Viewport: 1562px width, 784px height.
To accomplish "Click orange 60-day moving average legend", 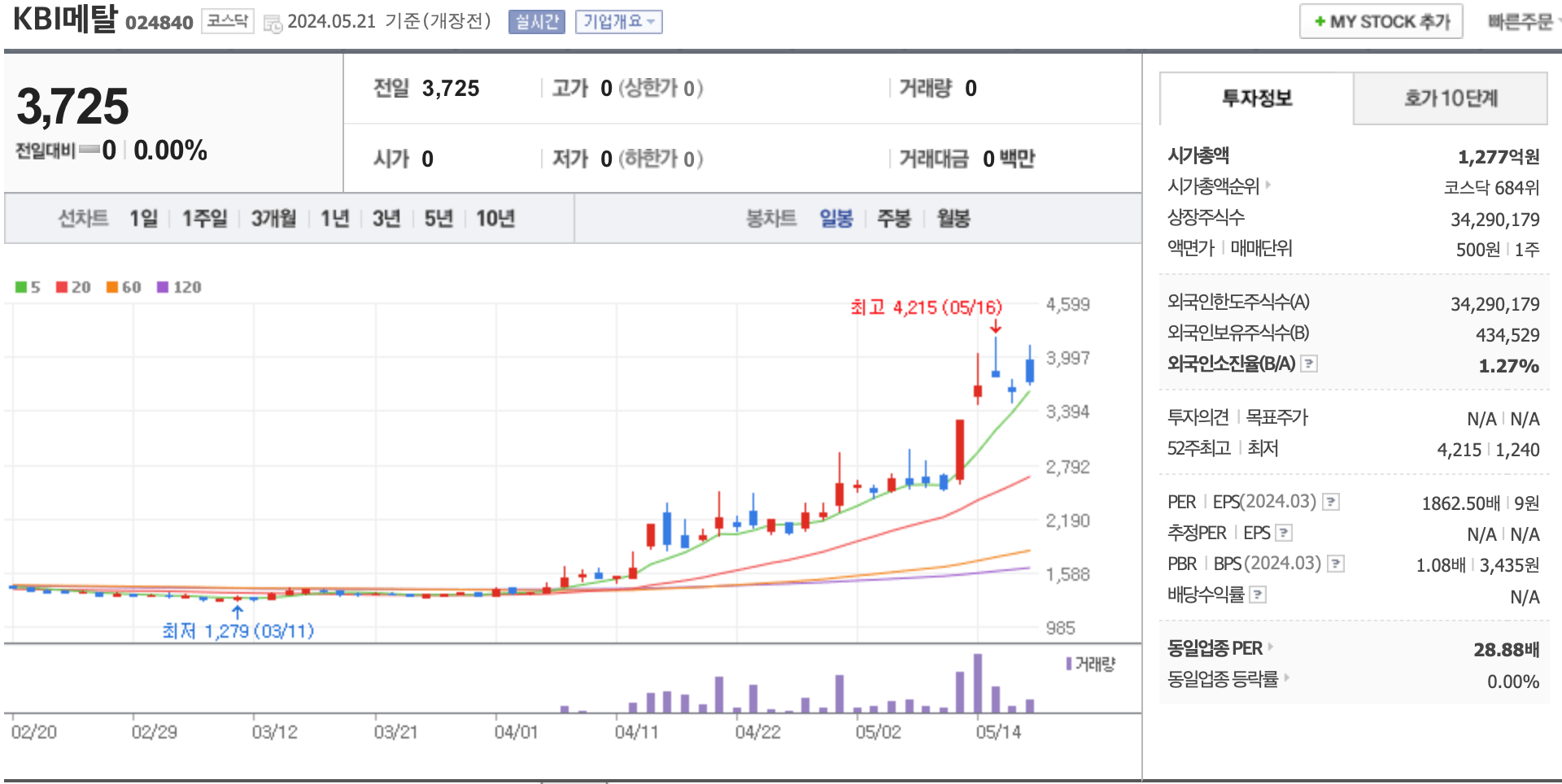I will (124, 287).
